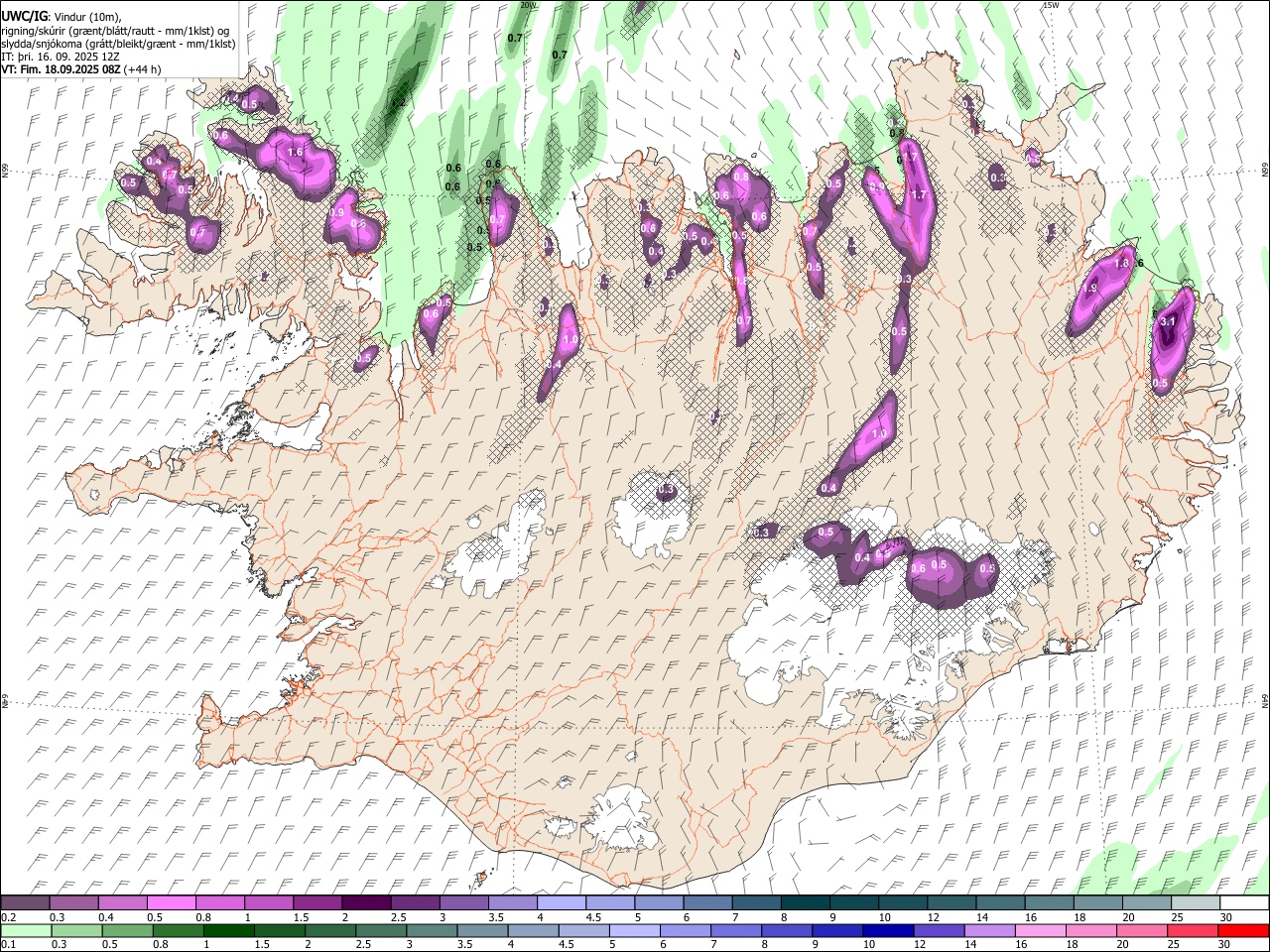Click the 15W longitude label
The height and width of the screenshot is (952, 1270).
[x=1052, y=5]
